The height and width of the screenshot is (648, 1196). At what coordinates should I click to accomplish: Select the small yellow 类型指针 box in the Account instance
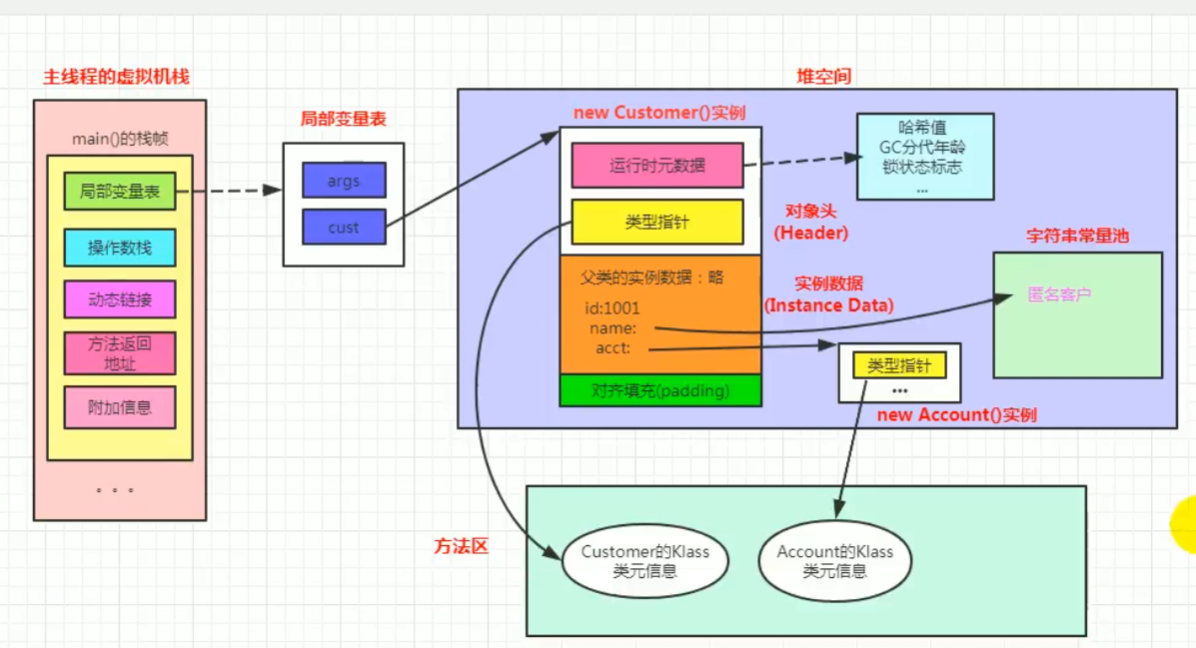click(x=899, y=365)
